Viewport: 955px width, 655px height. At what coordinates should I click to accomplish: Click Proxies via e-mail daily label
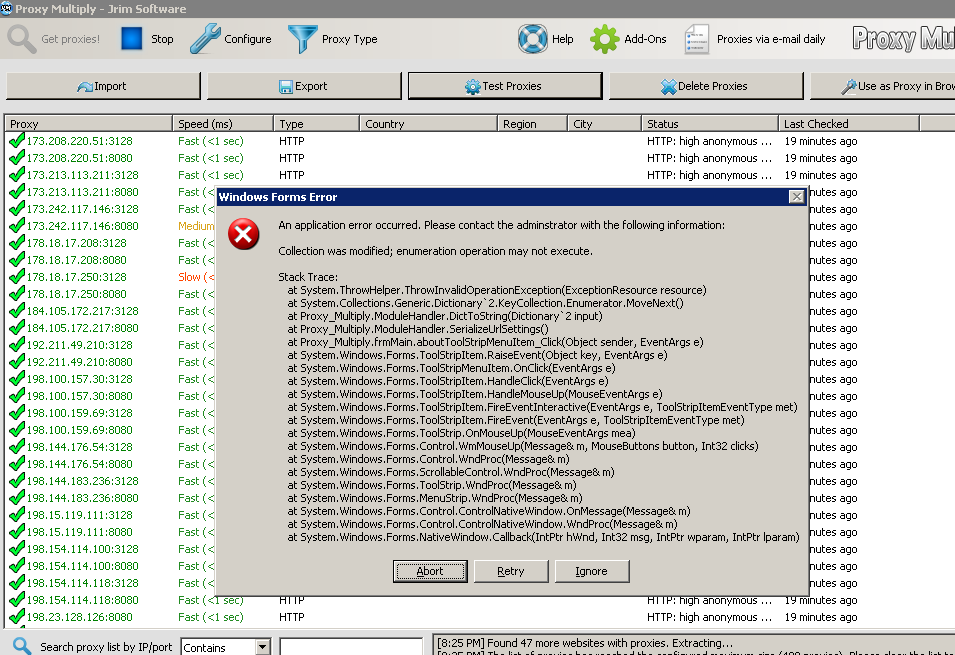(x=771, y=39)
